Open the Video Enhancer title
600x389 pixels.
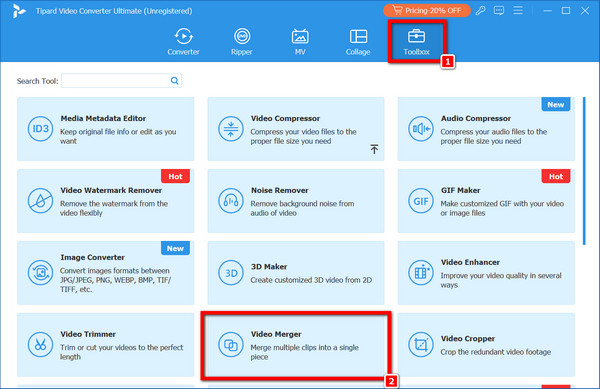(470, 262)
